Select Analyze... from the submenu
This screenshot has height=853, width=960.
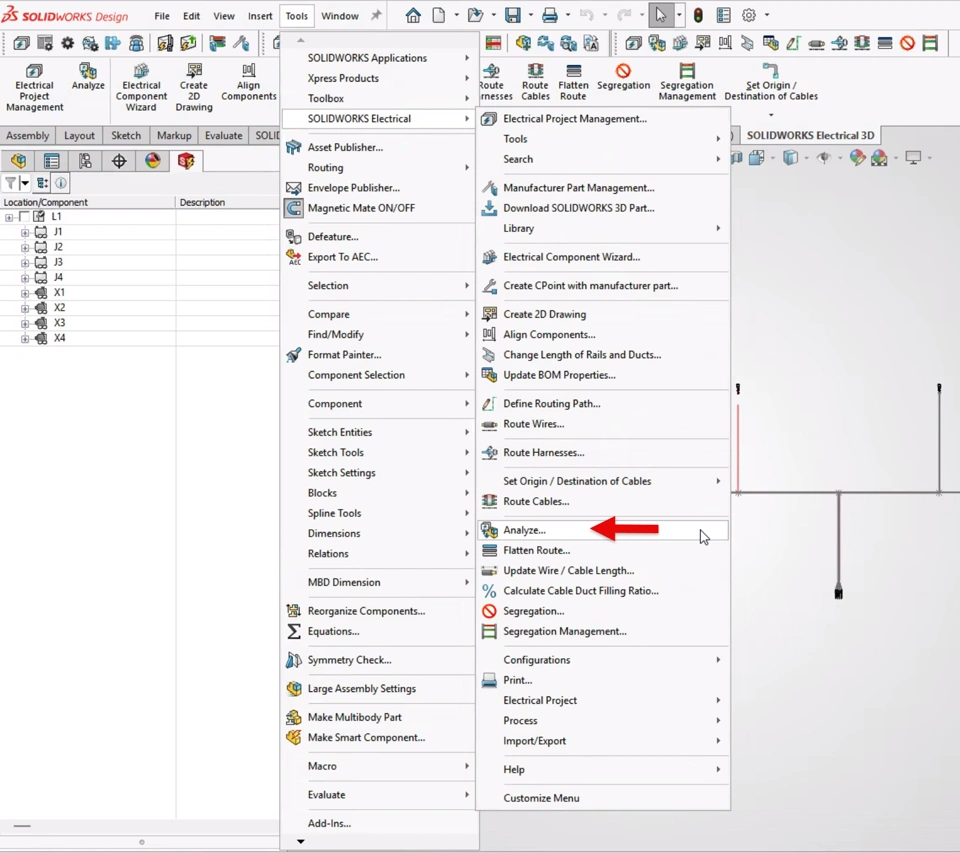pos(603,530)
